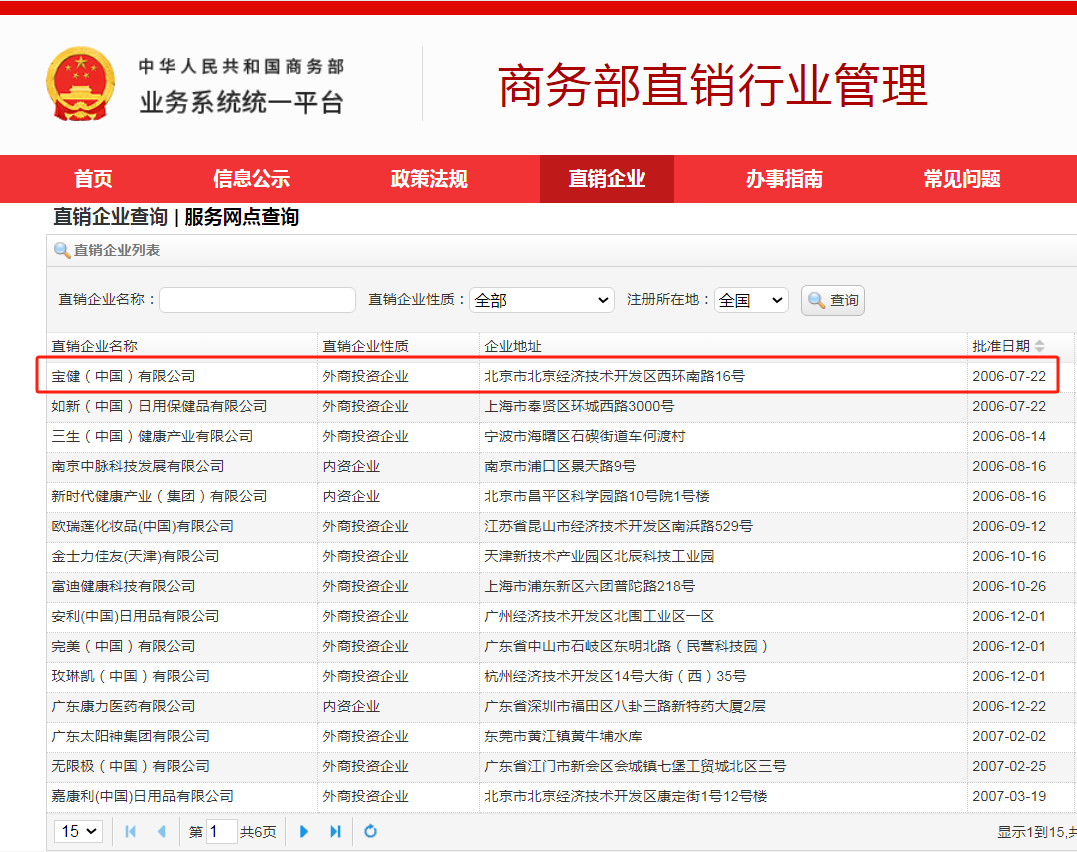Image resolution: width=1077 pixels, height=852 pixels.
Task: Click the next page arrow icon
Action: [x=303, y=831]
